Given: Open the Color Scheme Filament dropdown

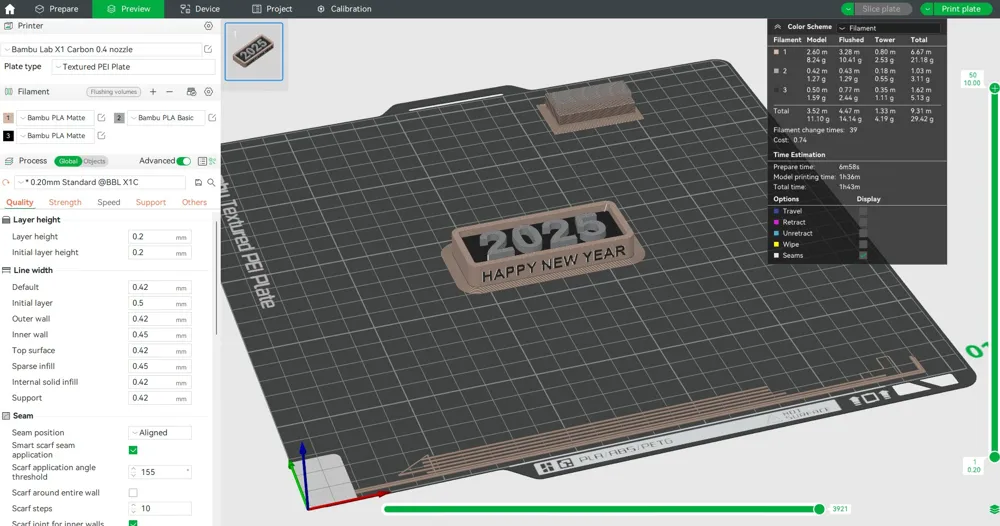Looking at the screenshot, I should (x=888, y=28).
